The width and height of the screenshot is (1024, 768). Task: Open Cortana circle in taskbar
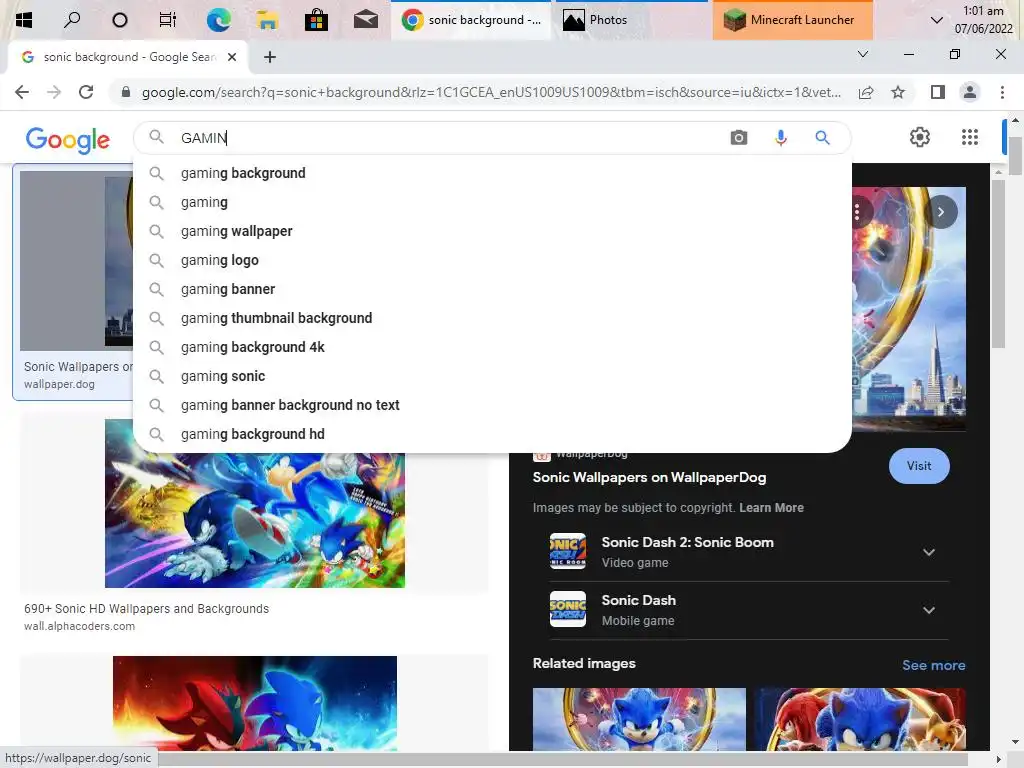click(120, 20)
